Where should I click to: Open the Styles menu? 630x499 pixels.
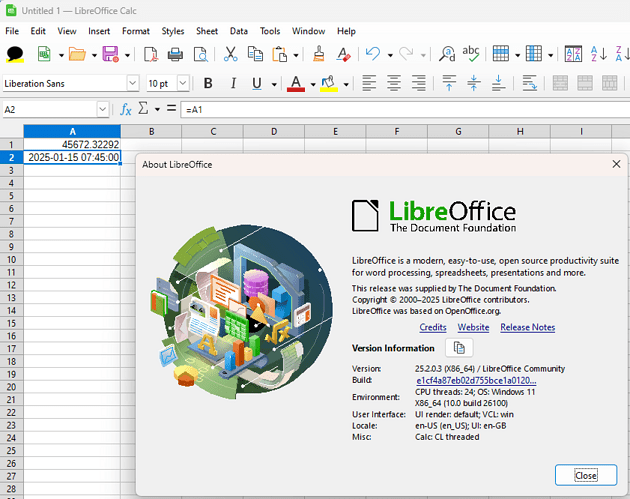click(x=173, y=31)
